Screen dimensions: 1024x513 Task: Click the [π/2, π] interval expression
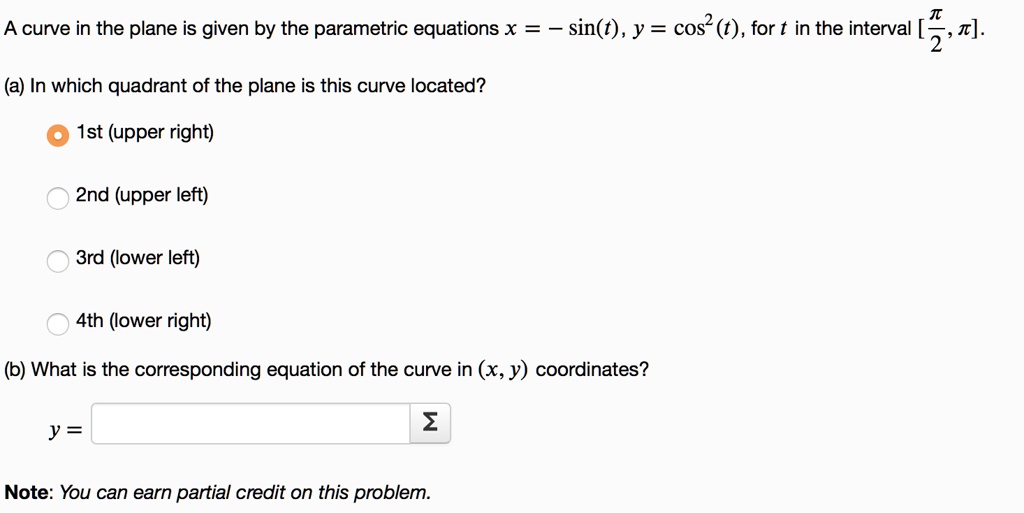click(949, 30)
